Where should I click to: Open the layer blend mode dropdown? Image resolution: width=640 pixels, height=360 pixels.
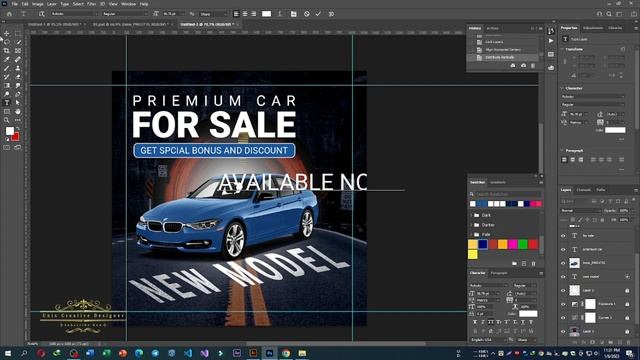[x=580, y=211]
